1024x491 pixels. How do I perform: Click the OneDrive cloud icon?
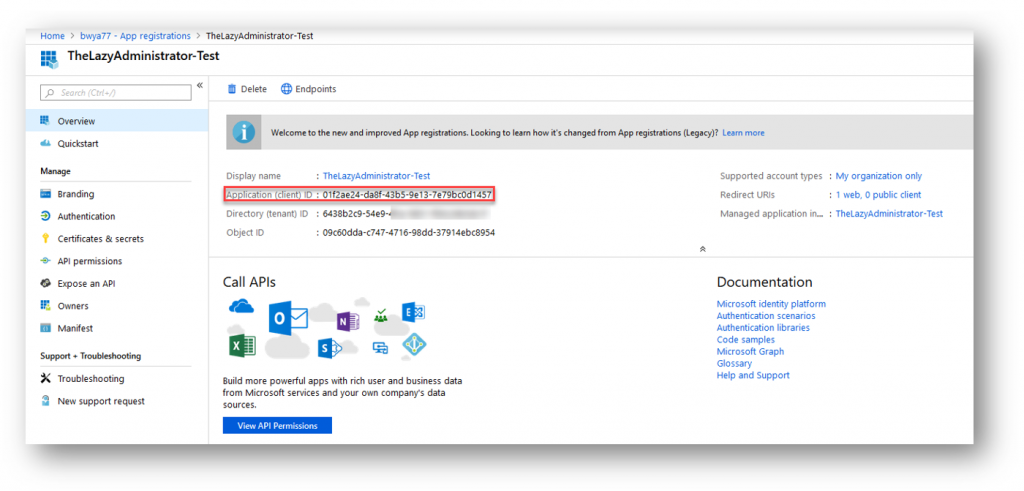242,306
